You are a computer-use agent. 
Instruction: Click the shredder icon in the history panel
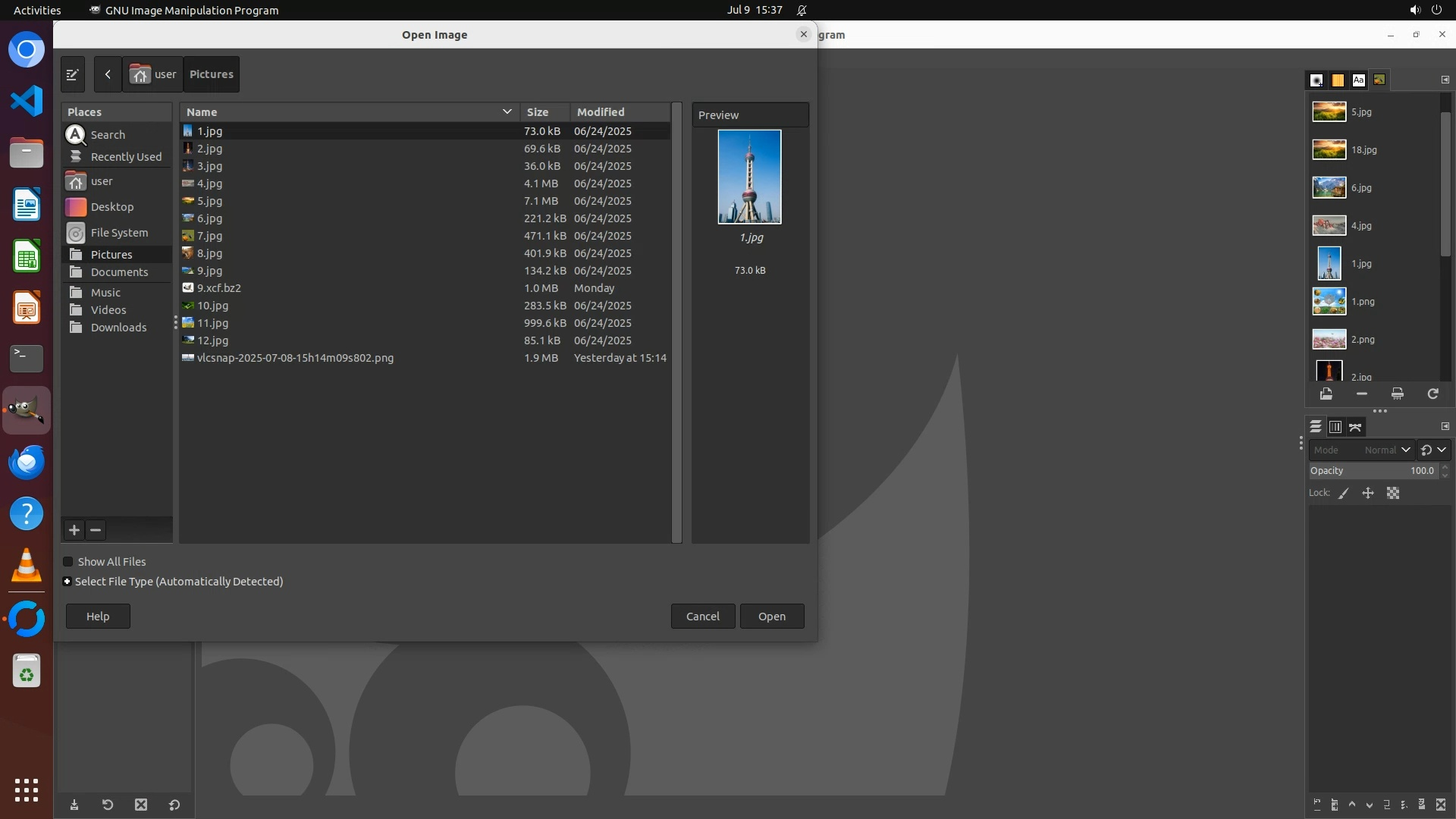[1397, 394]
